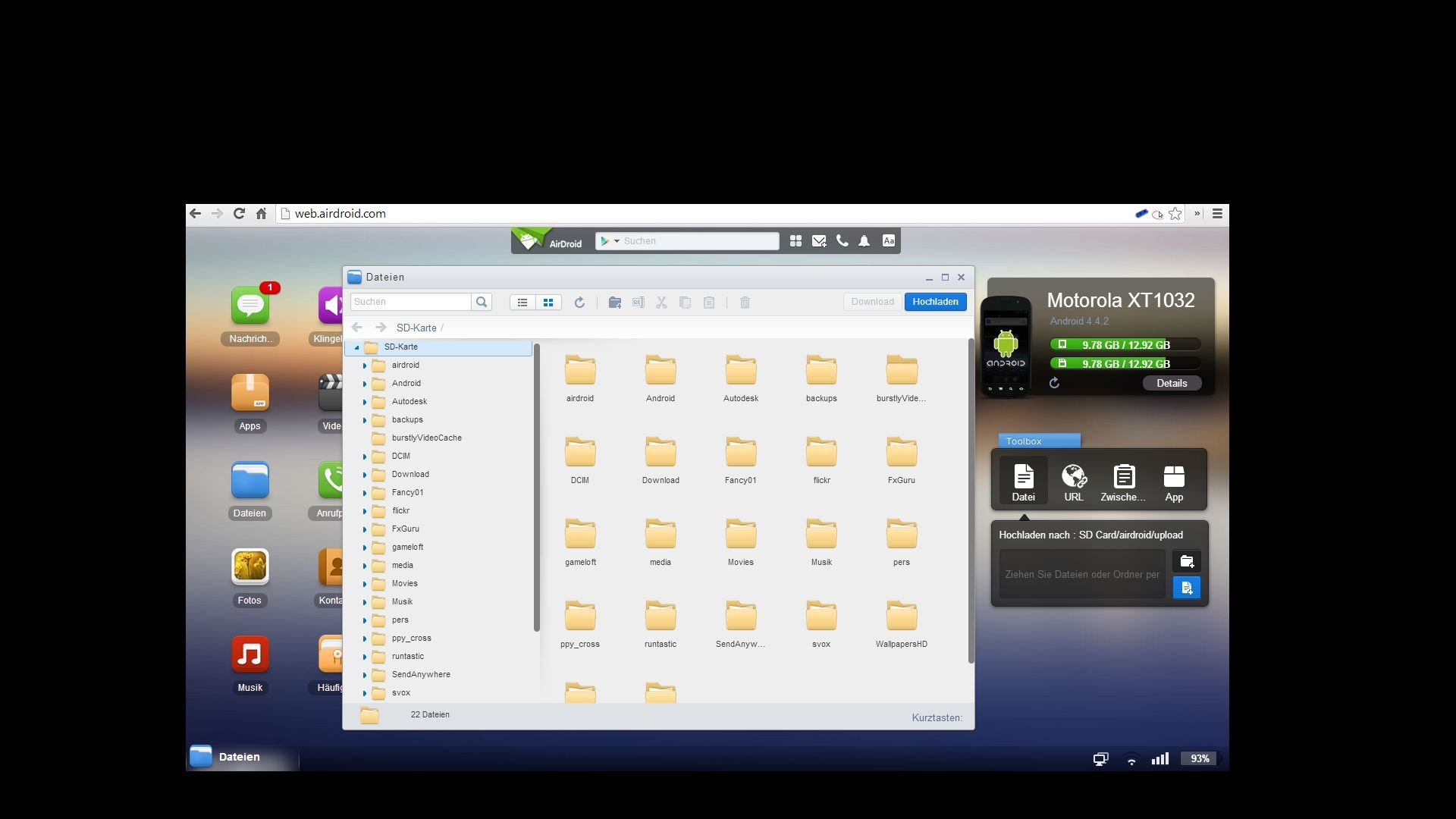The image size is (1456, 819).
Task: Click the Toolbox tab header
Action: pyautogui.click(x=1039, y=441)
